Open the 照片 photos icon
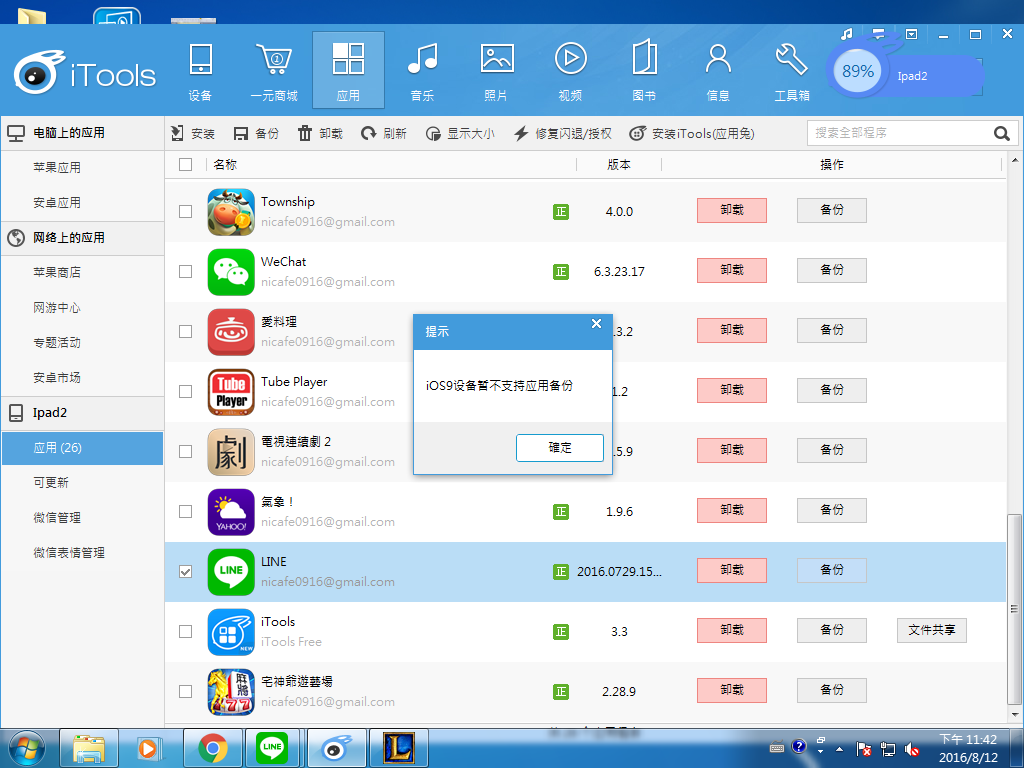This screenshot has height=768, width=1024. coord(496,58)
